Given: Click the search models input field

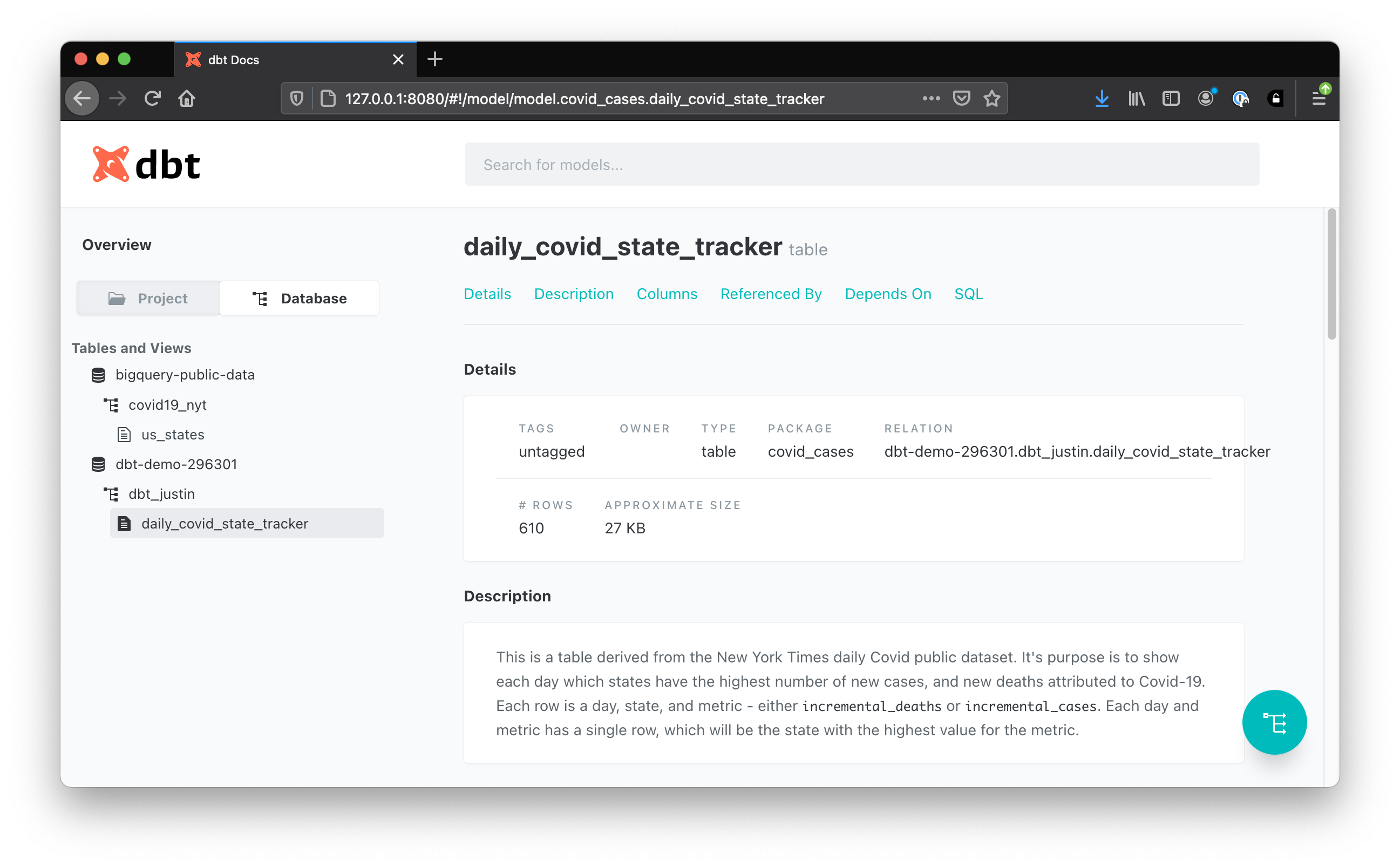Looking at the screenshot, I should pos(861,165).
